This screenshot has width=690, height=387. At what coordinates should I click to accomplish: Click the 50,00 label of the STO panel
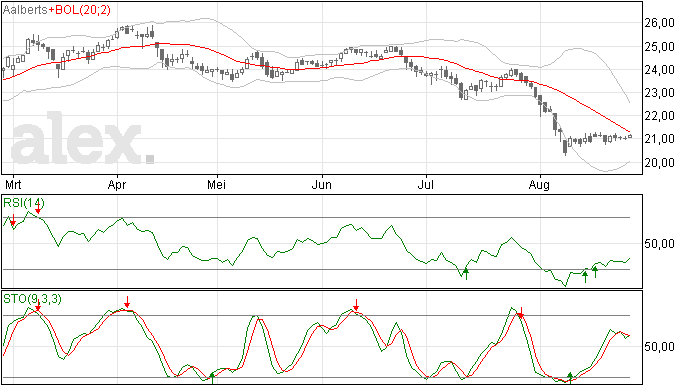(659, 347)
